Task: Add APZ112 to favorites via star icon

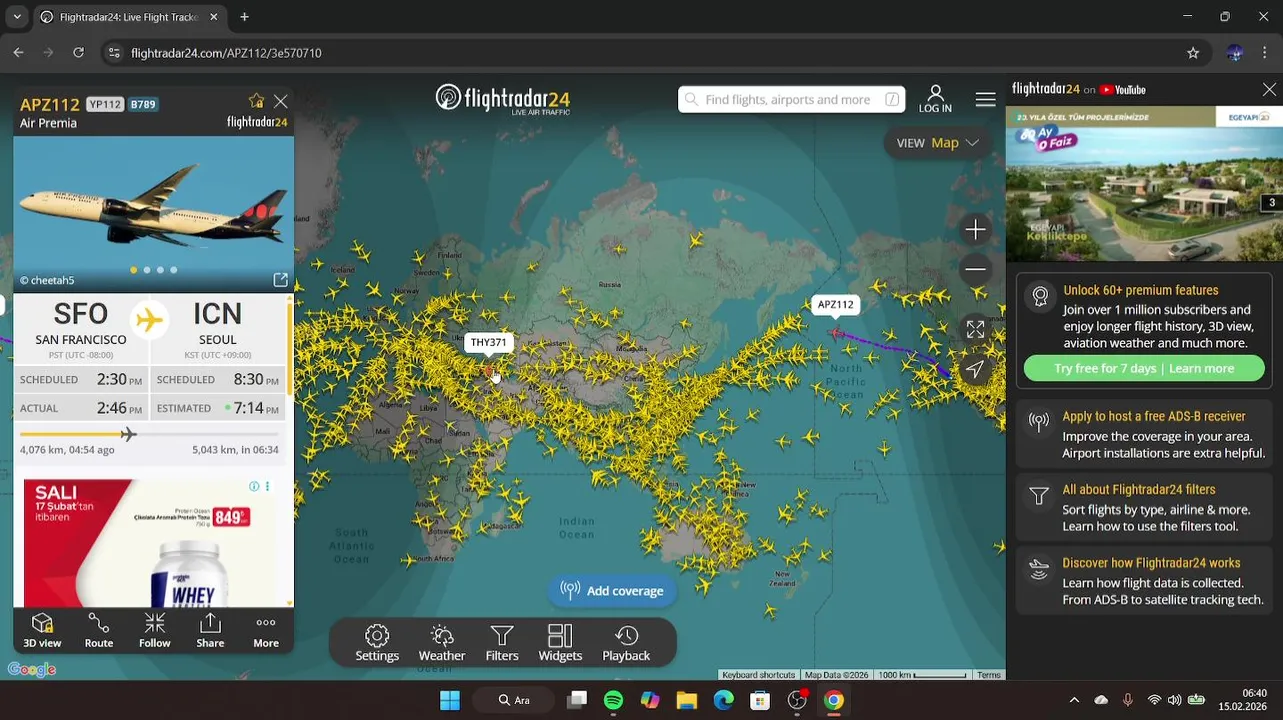Action: point(257,101)
